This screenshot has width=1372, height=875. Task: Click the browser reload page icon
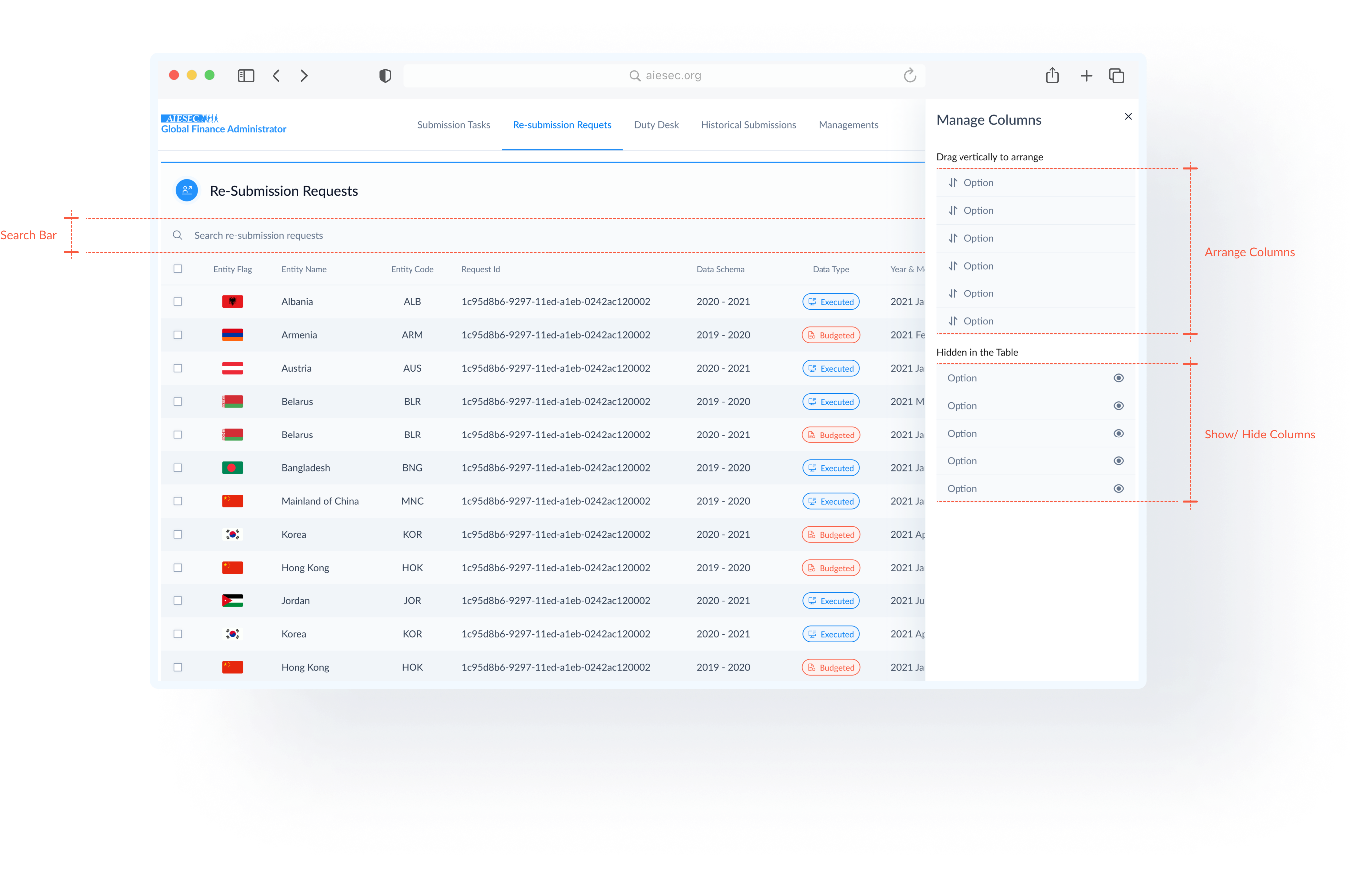[x=911, y=75]
